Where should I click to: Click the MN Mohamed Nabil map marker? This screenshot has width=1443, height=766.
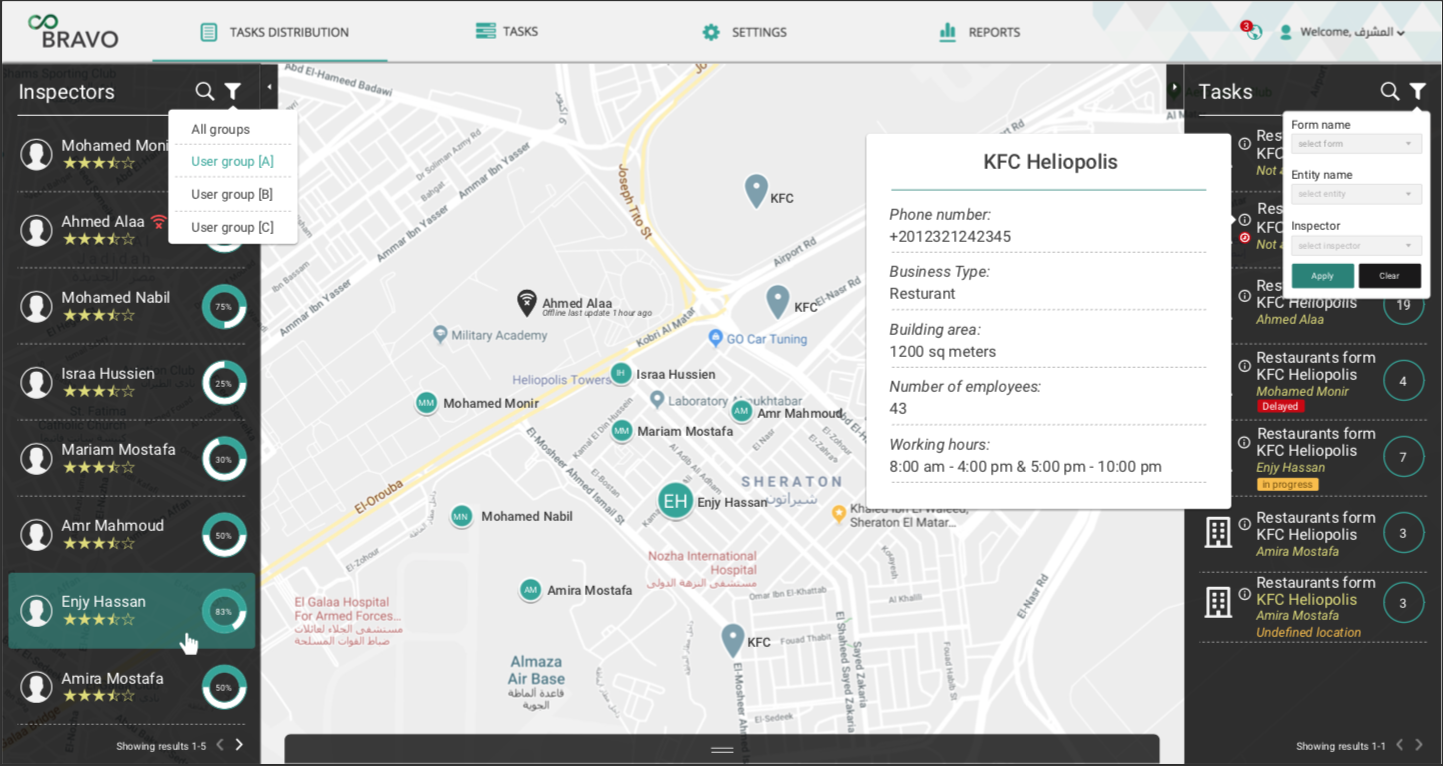tap(461, 516)
